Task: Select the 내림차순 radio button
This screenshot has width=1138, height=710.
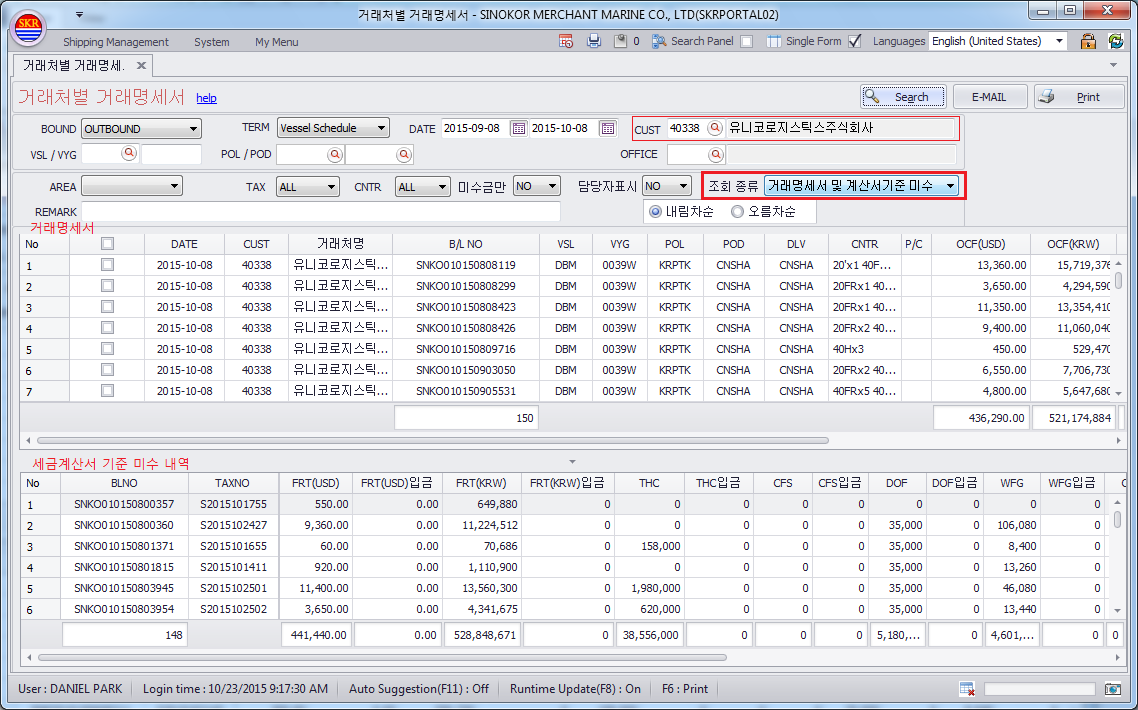Action: (x=655, y=211)
